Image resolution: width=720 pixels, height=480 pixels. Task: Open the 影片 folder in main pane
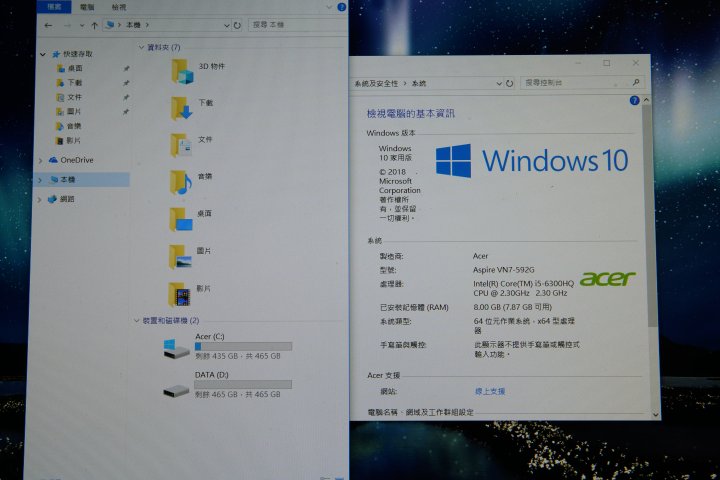pyautogui.click(x=180, y=294)
